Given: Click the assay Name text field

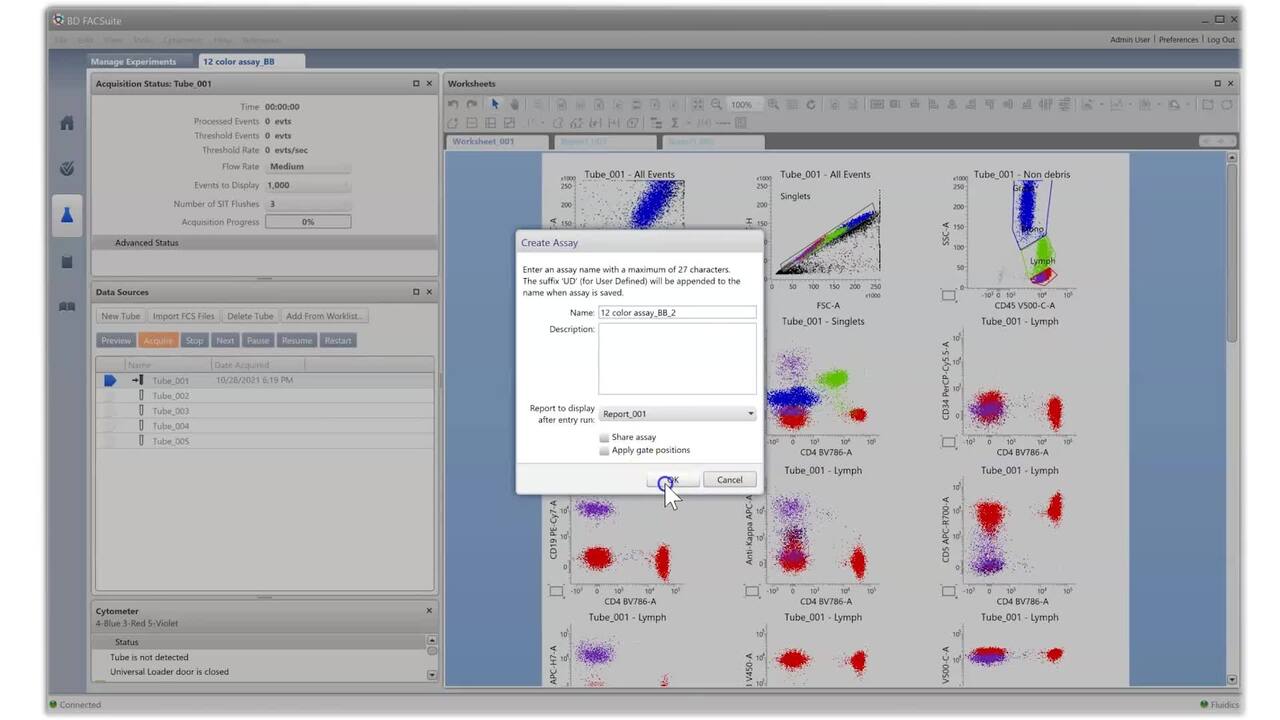Looking at the screenshot, I should point(677,313).
